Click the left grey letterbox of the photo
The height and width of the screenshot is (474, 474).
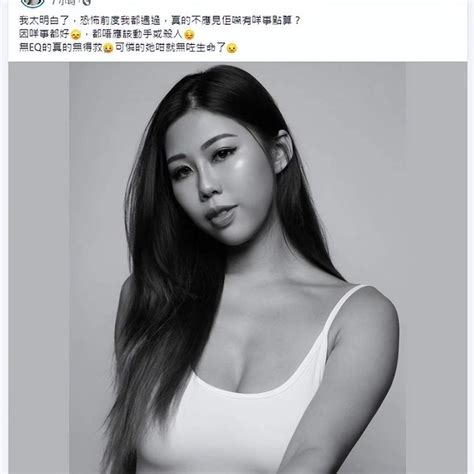pos(39,268)
